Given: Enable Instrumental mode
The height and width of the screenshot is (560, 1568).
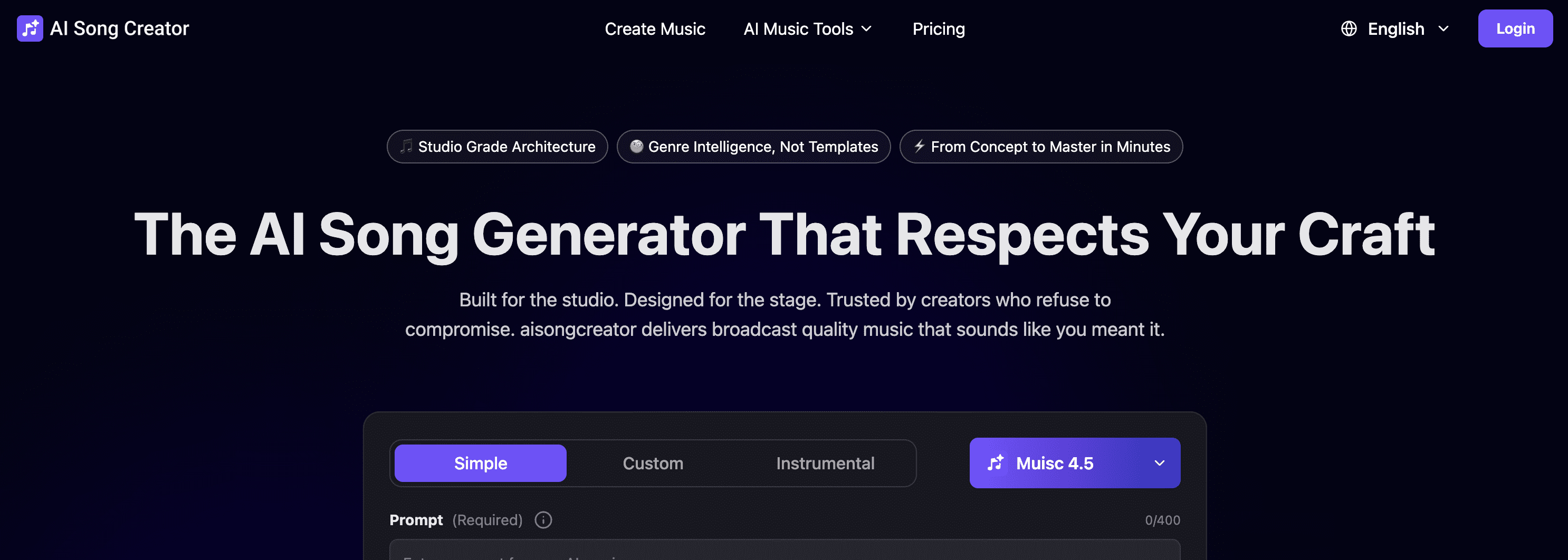Looking at the screenshot, I should [x=825, y=462].
